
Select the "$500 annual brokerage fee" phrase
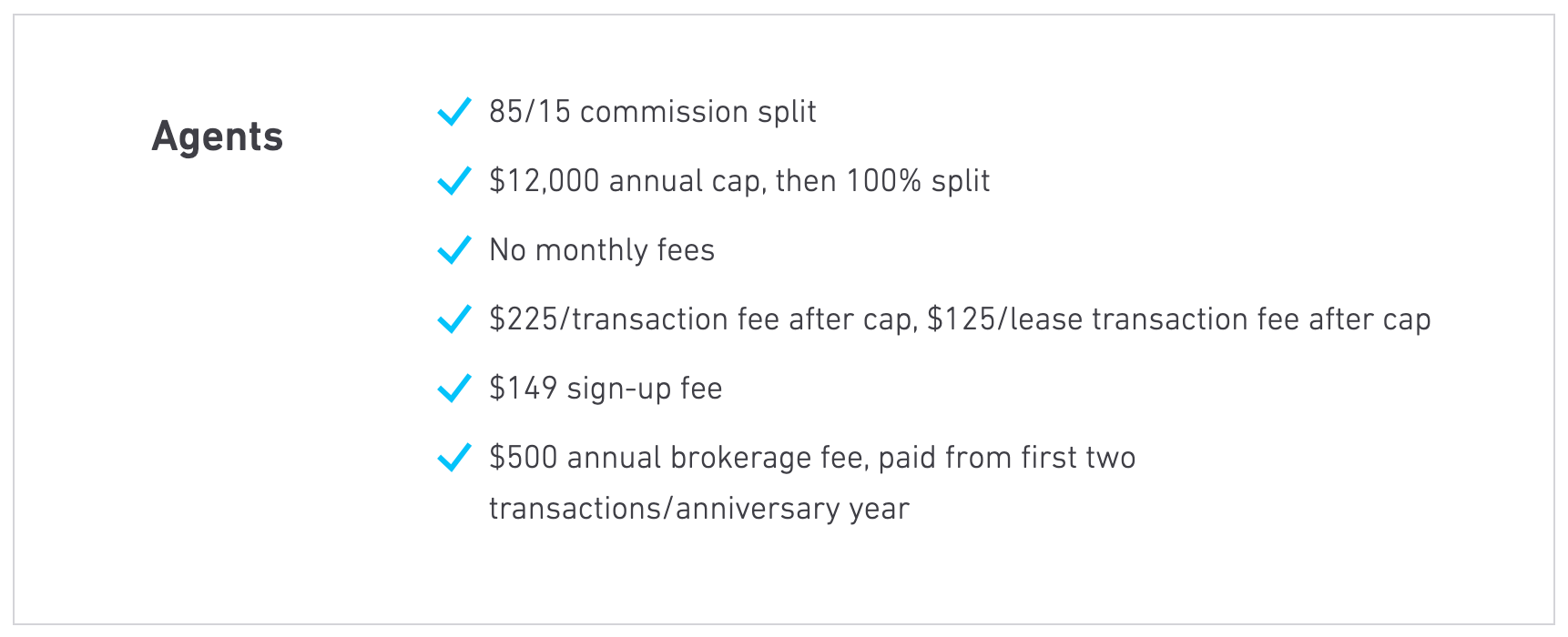[679, 458]
